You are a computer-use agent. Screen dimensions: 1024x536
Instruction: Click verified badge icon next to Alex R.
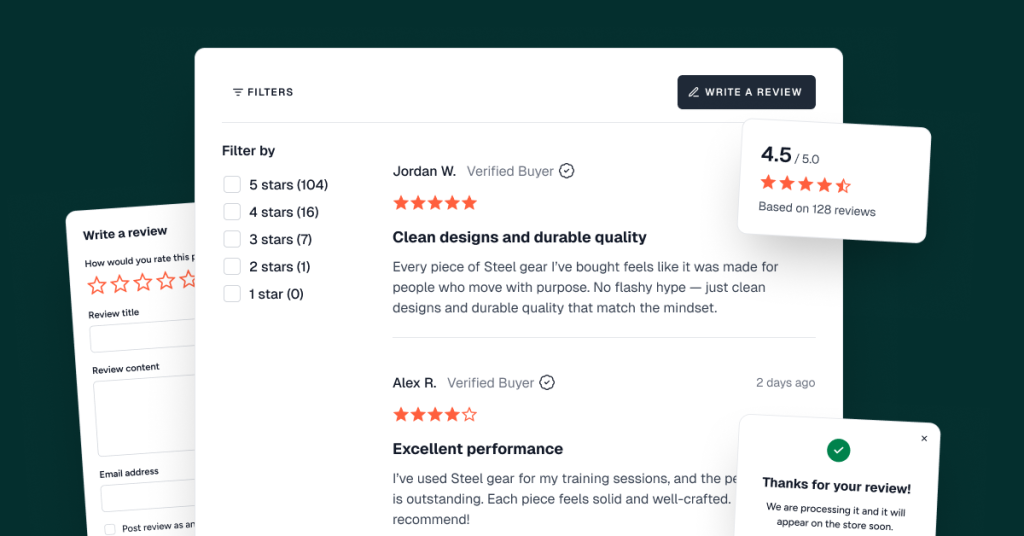pyautogui.click(x=547, y=383)
